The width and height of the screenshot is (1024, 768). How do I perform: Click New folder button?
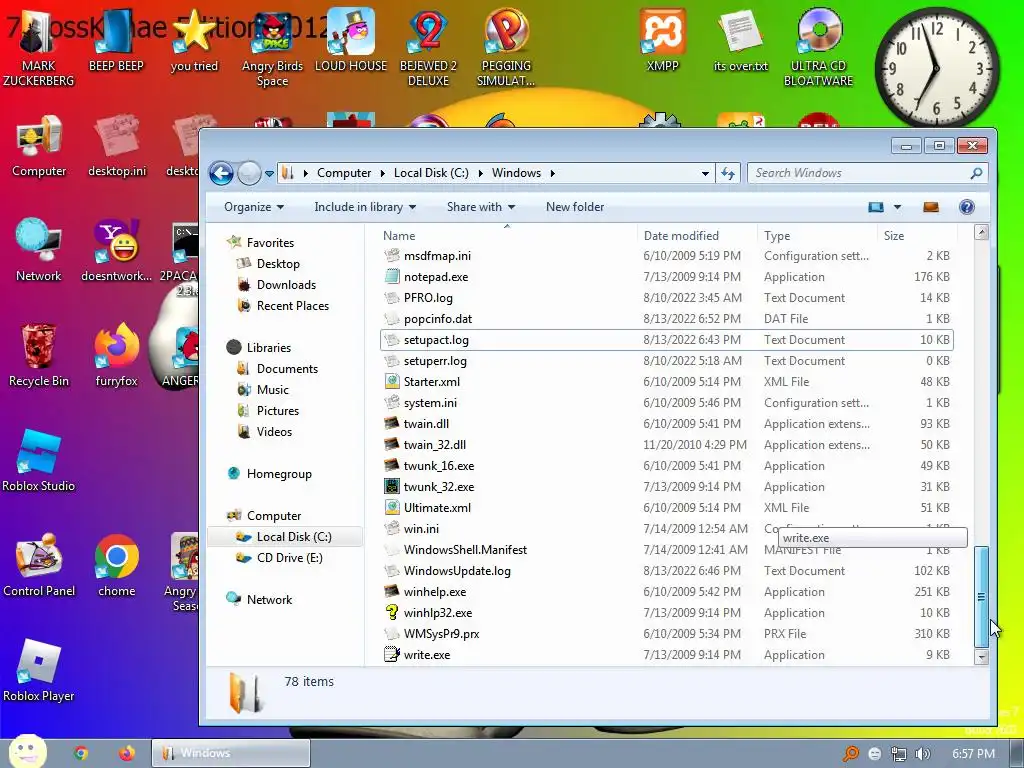575,207
